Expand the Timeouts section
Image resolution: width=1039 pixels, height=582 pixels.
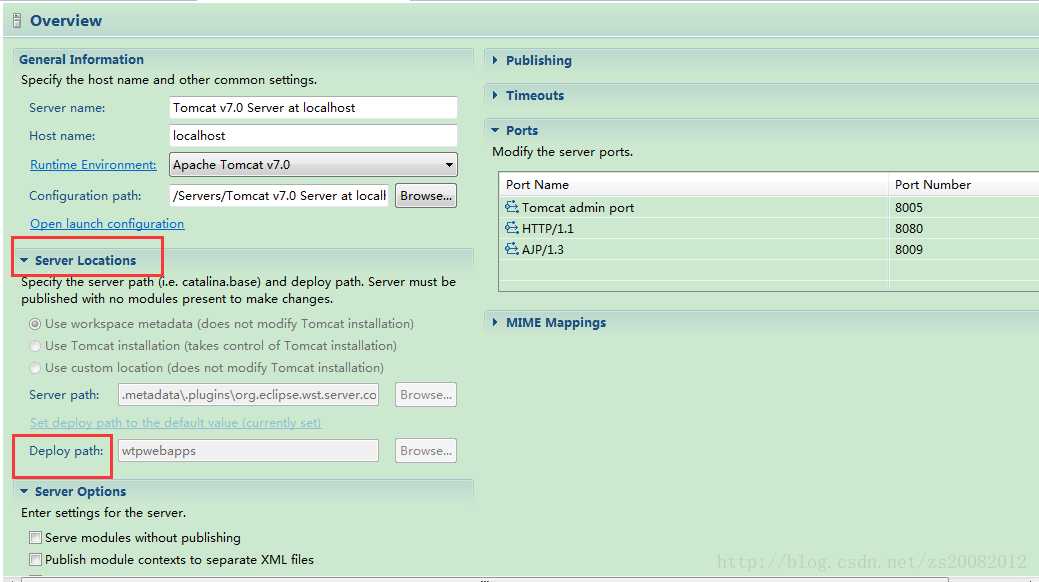click(495, 95)
